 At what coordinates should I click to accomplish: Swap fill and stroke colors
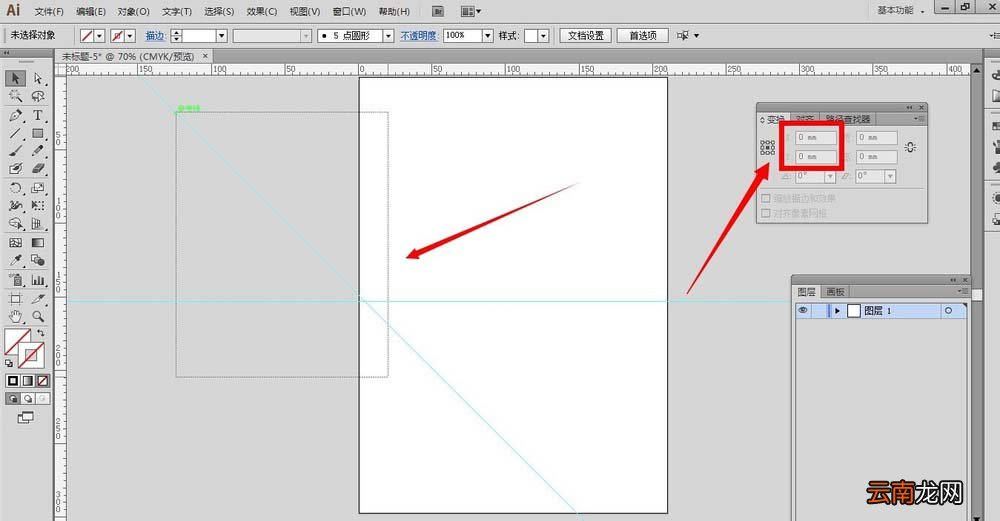point(41,333)
